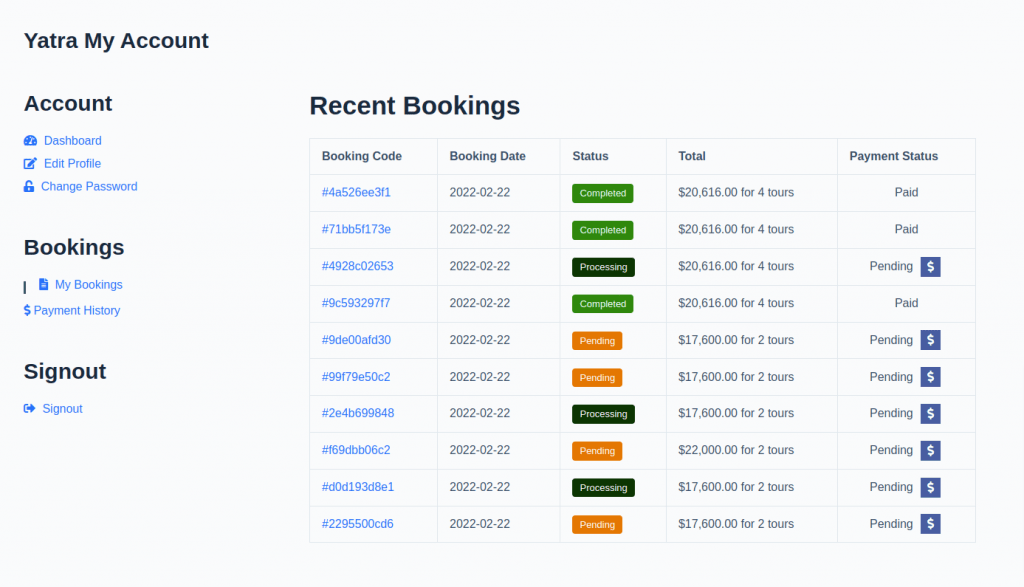Open booking #4a526ee3f1 details

pos(356,192)
